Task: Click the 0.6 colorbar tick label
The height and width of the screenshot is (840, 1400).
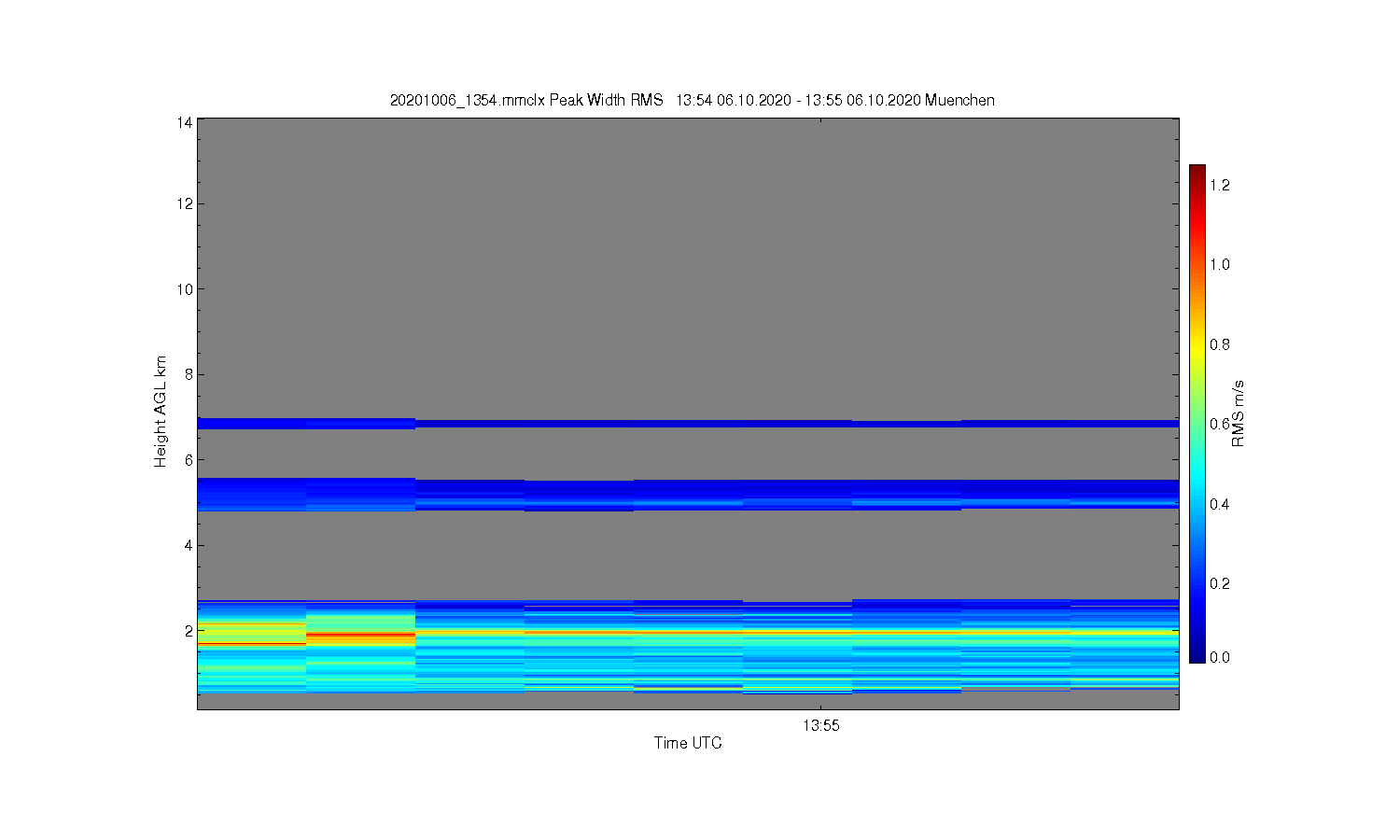Action: (1220, 424)
